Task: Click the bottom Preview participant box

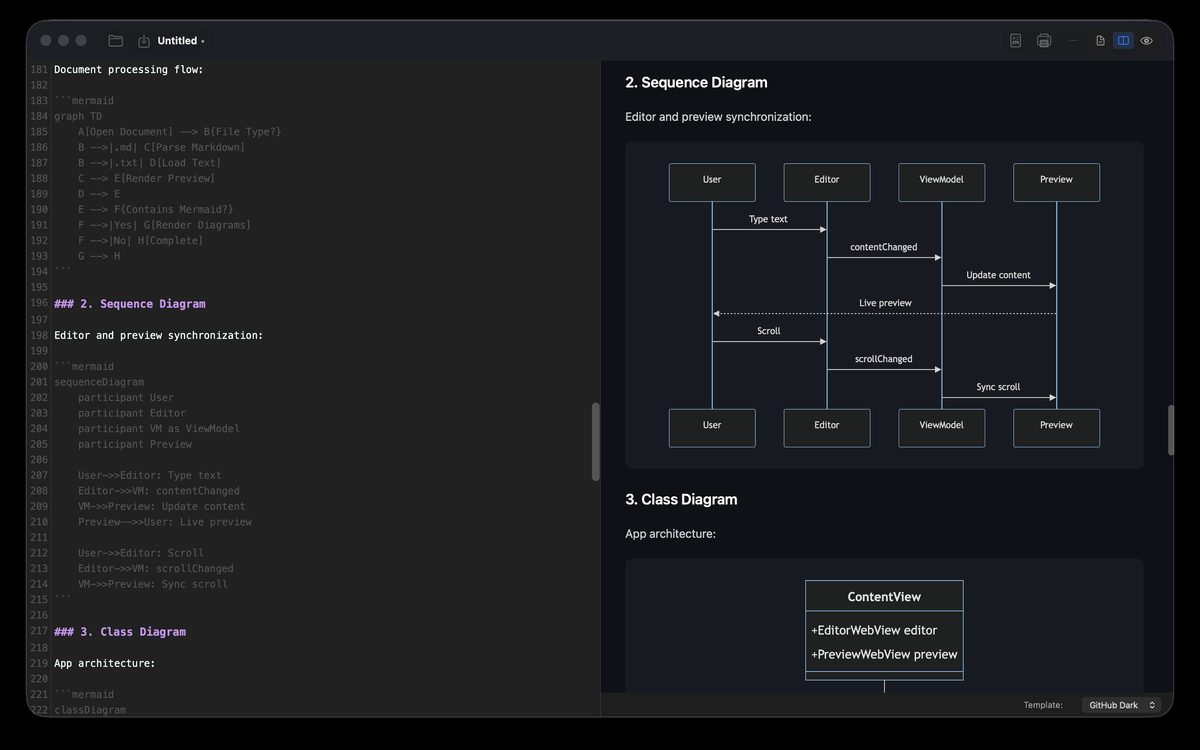Action: [1056, 428]
